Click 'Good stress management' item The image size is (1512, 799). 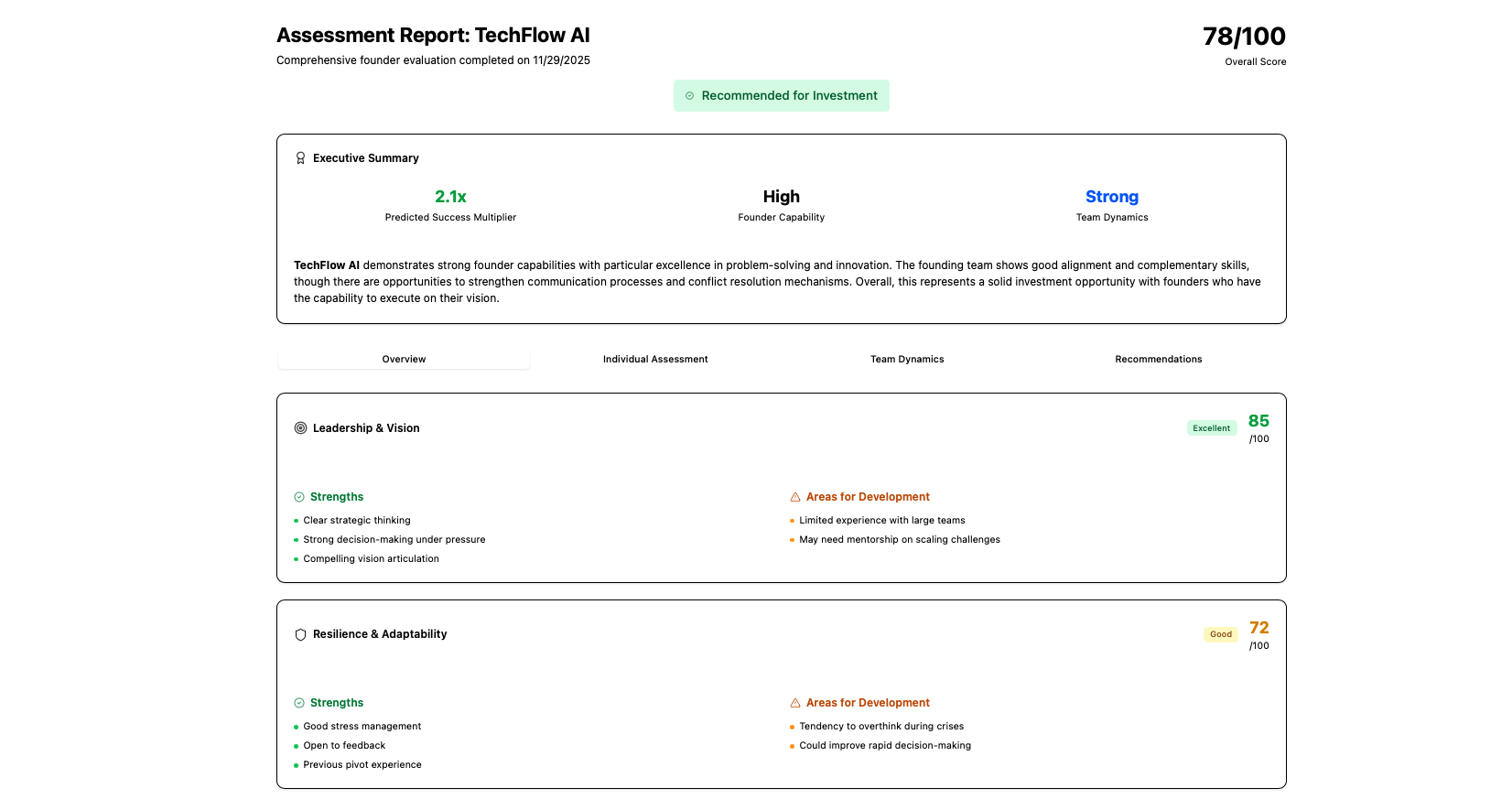(362, 727)
